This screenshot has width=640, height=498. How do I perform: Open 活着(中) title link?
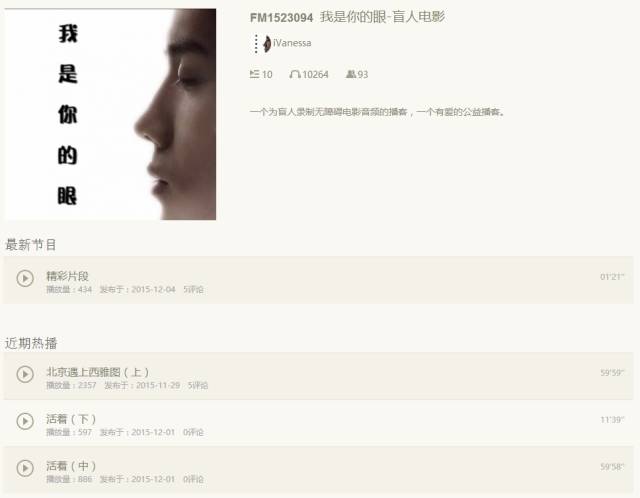71,466
